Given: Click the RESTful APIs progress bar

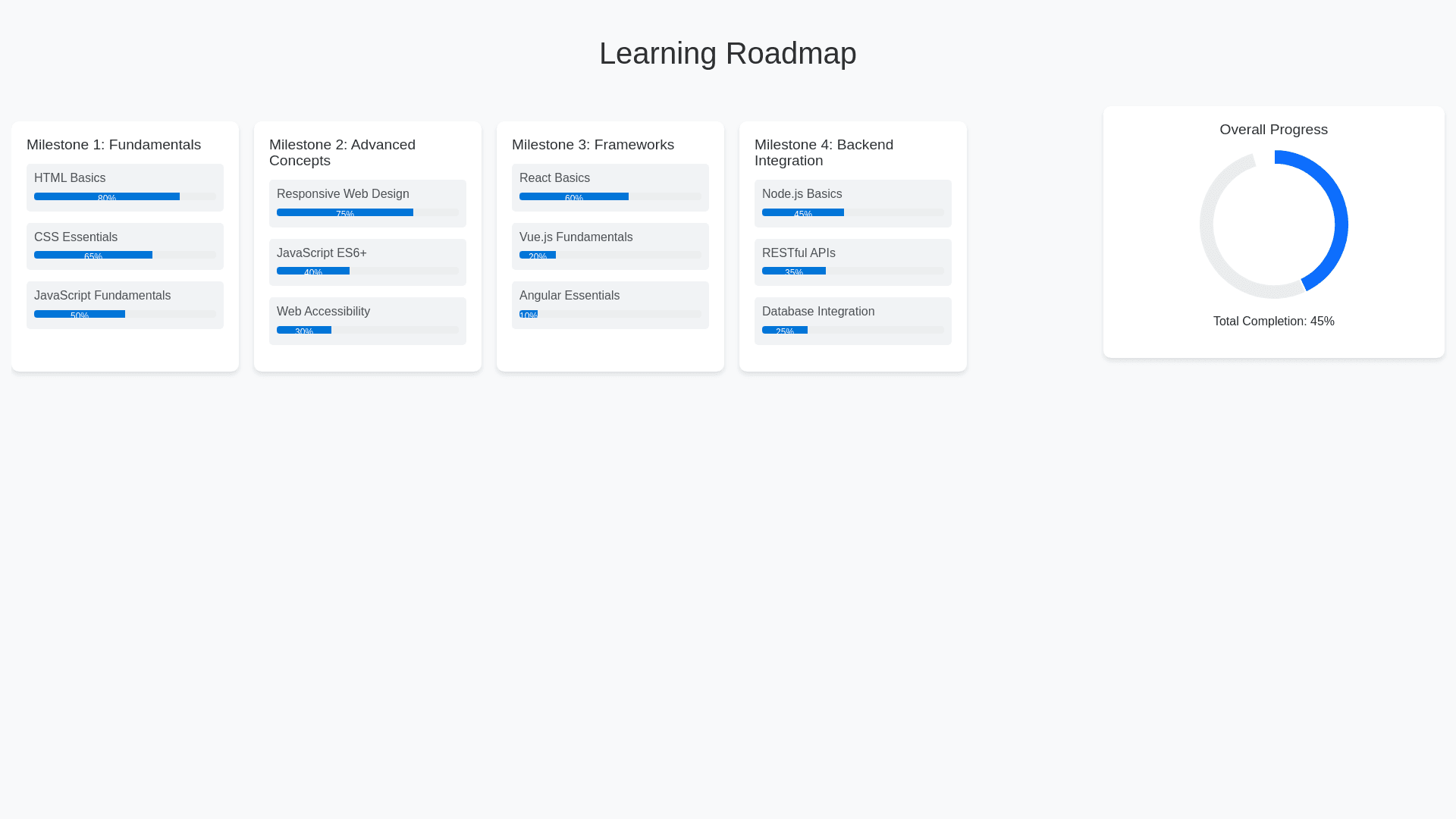Looking at the screenshot, I should [853, 271].
